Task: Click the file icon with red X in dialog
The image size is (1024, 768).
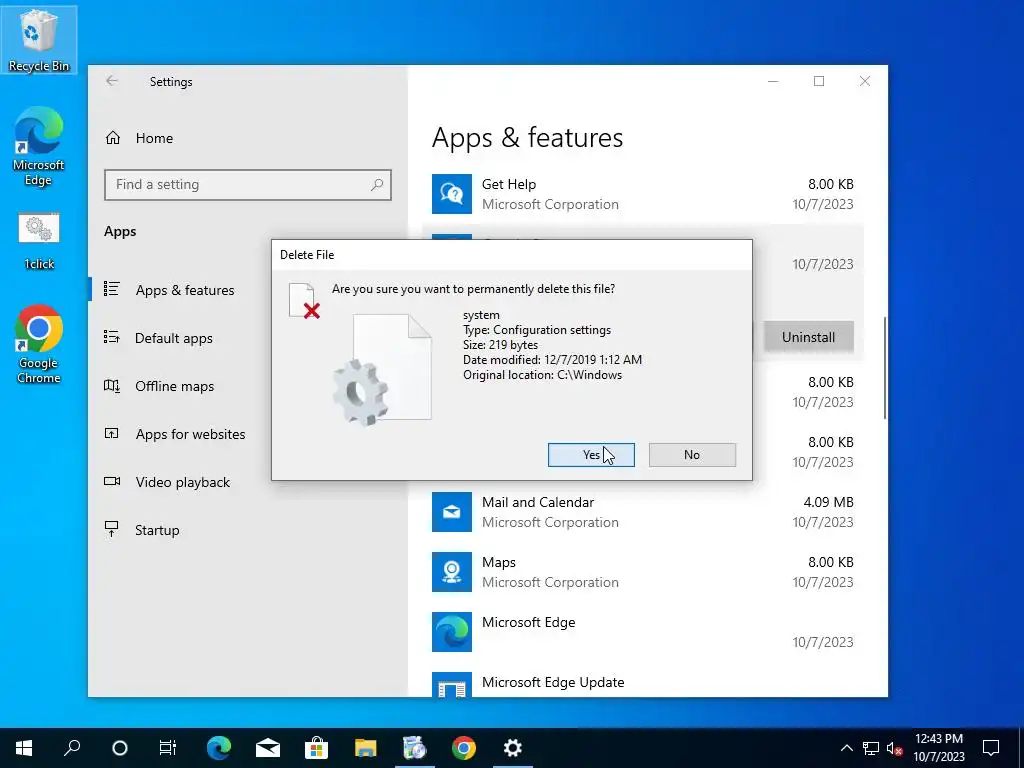Action: click(x=304, y=301)
